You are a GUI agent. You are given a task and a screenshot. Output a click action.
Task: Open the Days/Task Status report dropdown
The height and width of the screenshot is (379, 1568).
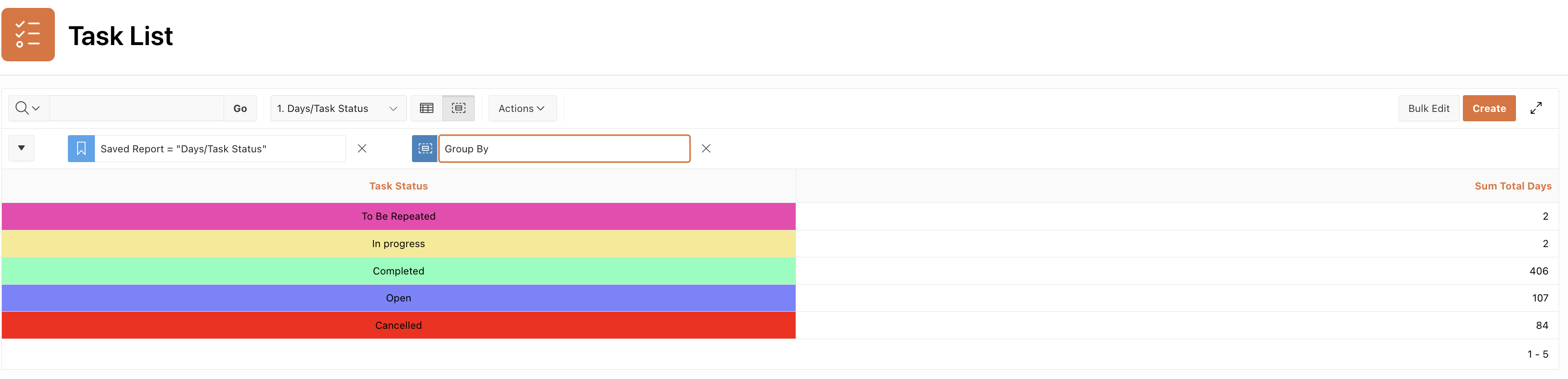pos(338,108)
